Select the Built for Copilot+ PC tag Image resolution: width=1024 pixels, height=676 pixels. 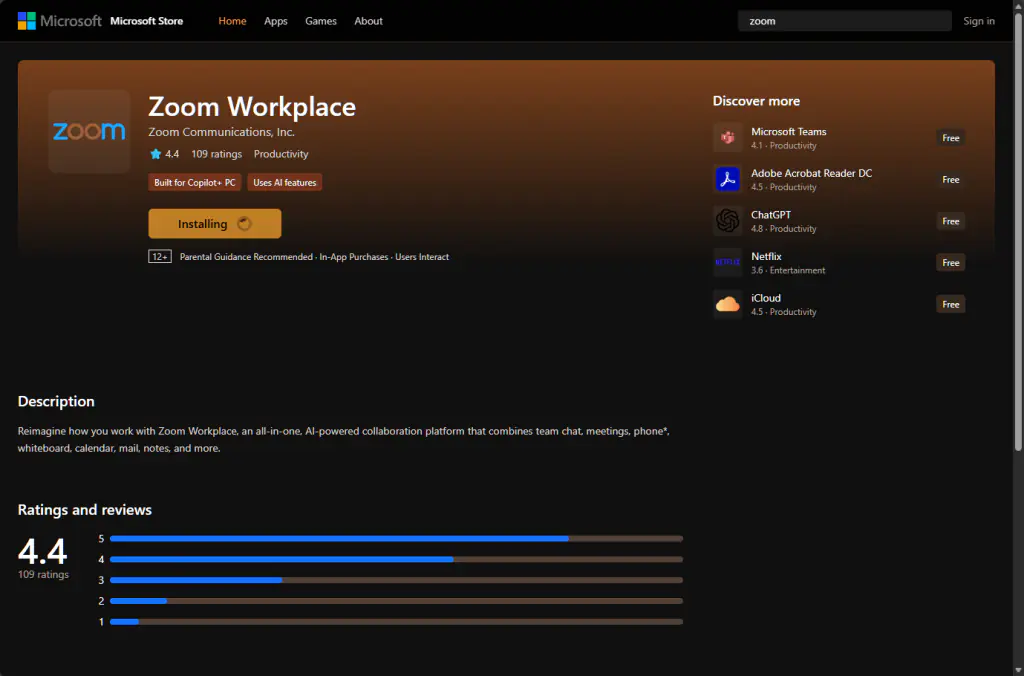pyautogui.click(x=195, y=183)
